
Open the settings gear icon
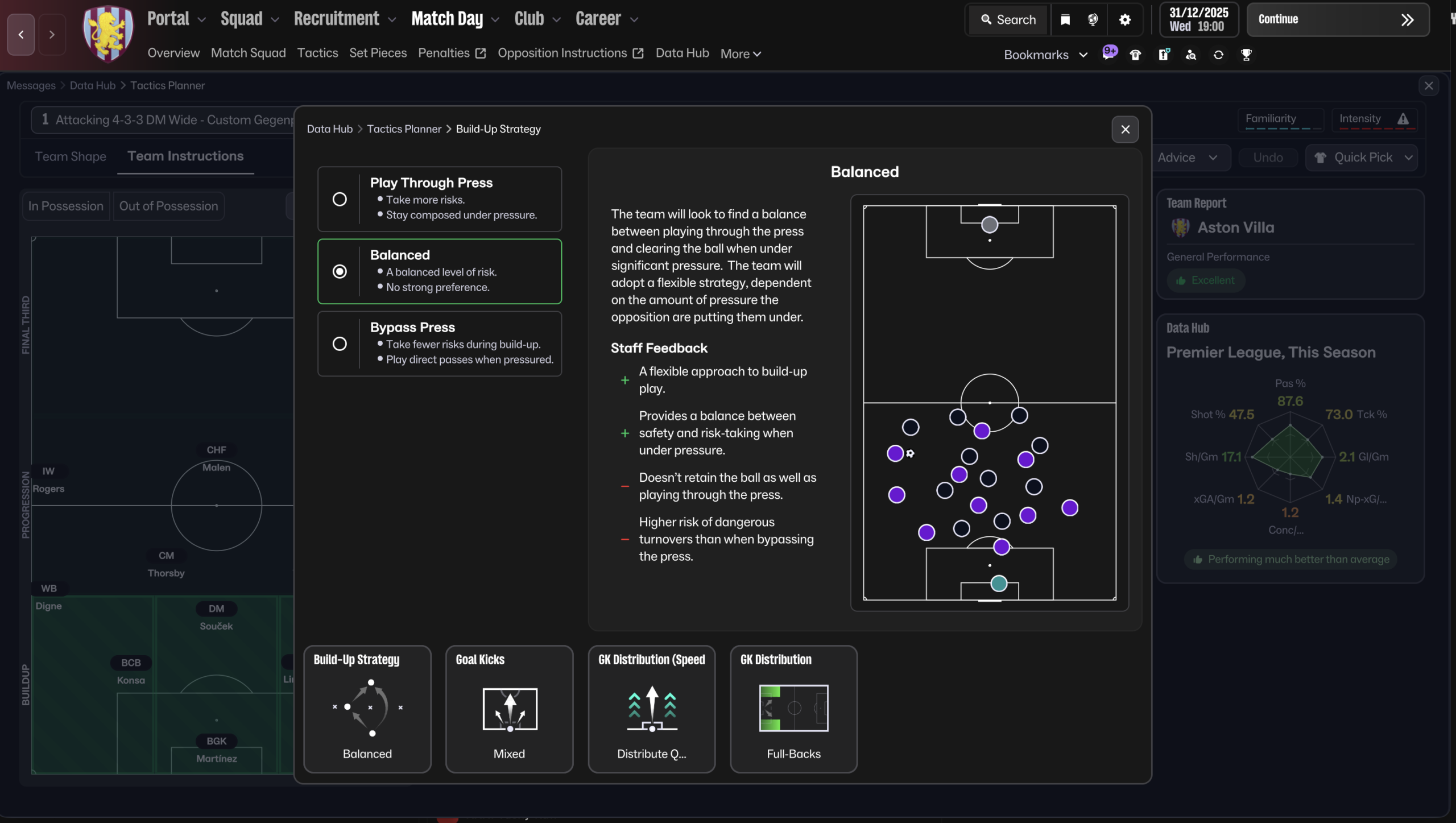tap(1124, 19)
